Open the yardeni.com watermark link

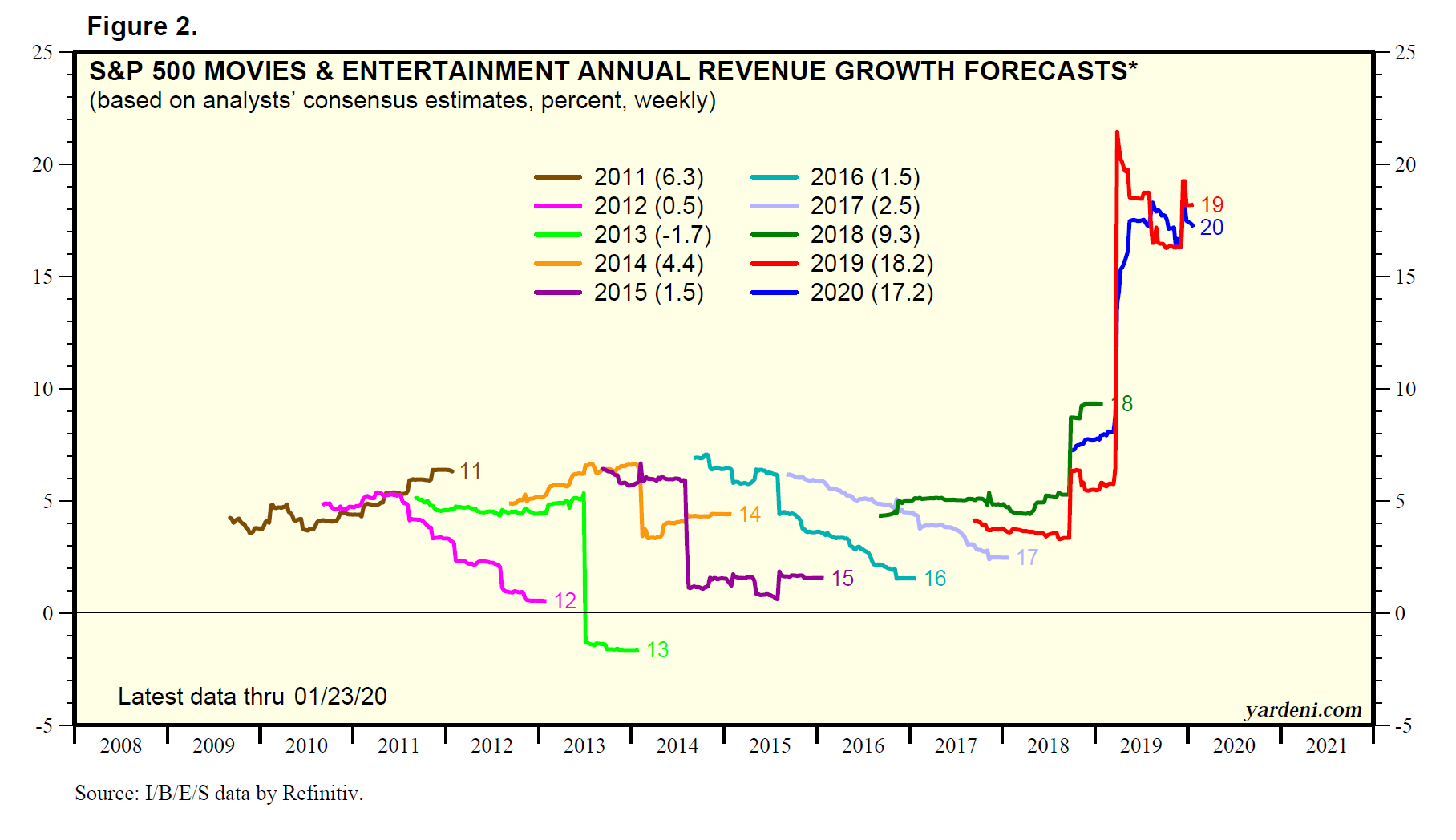pos(1303,710)
